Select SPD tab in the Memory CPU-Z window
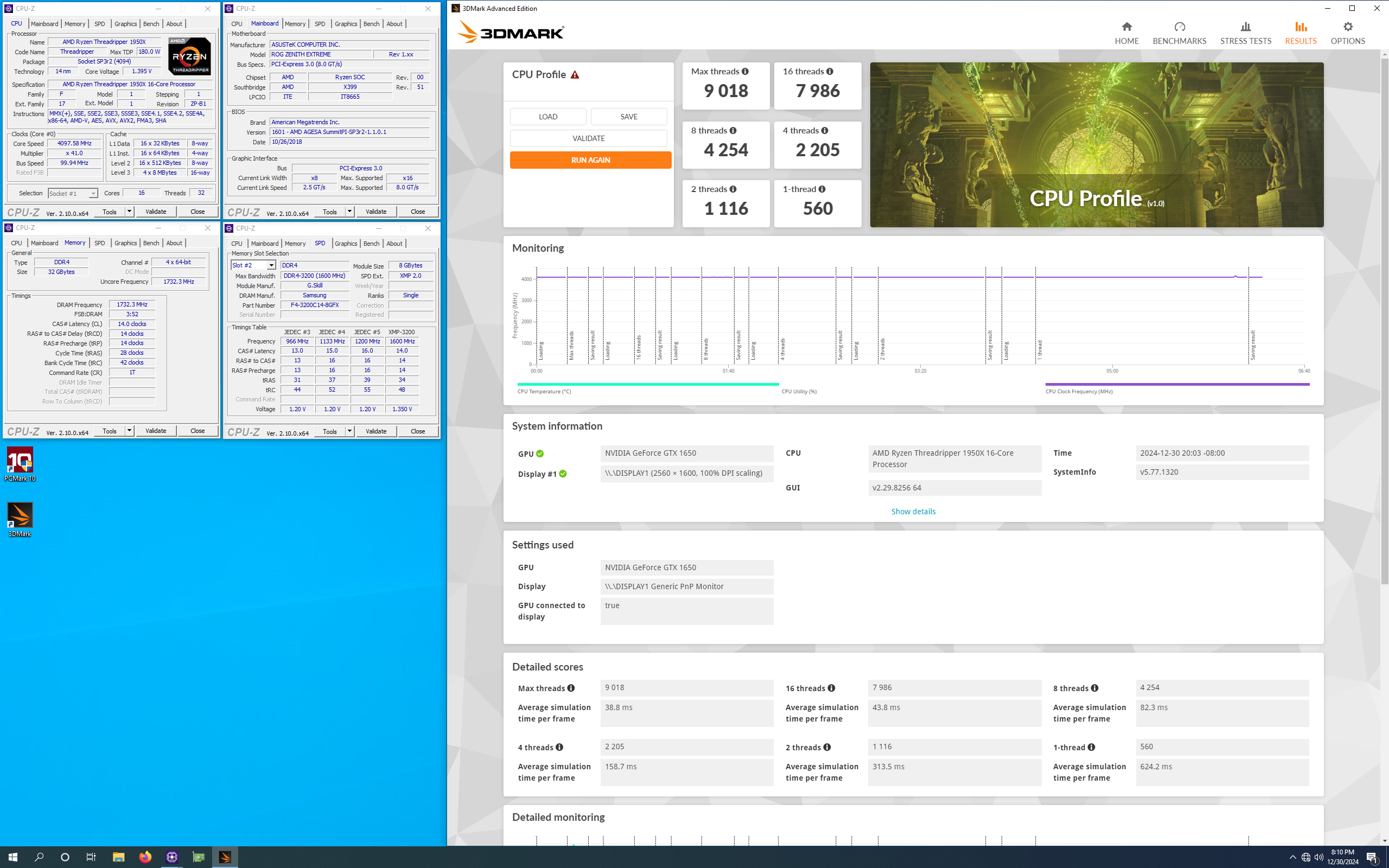 pos(99,243)
